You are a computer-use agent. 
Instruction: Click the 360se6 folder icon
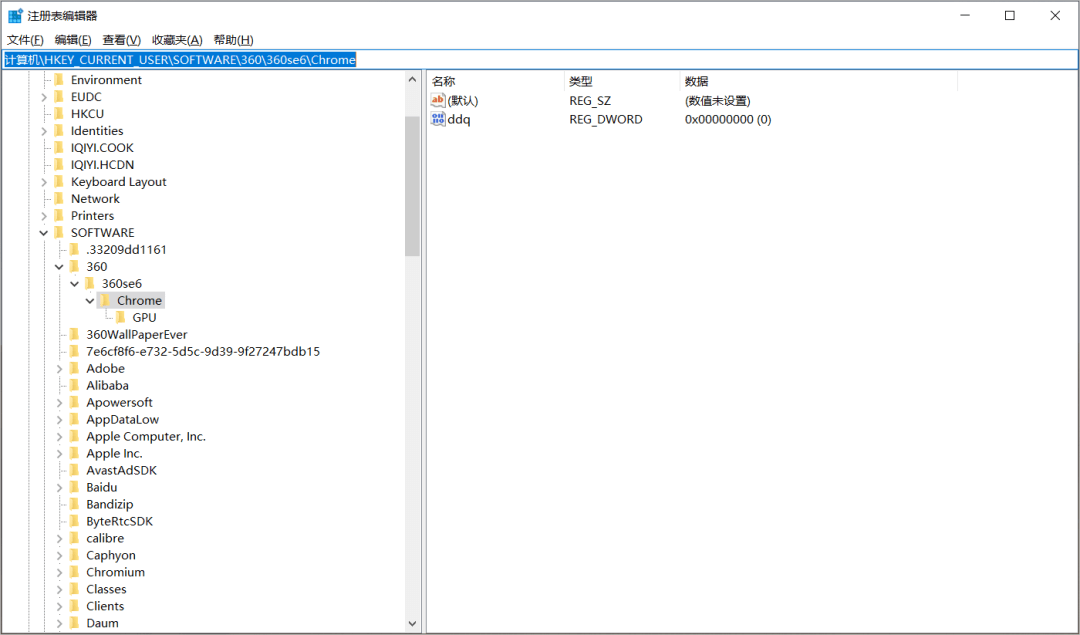coord(90,284)
